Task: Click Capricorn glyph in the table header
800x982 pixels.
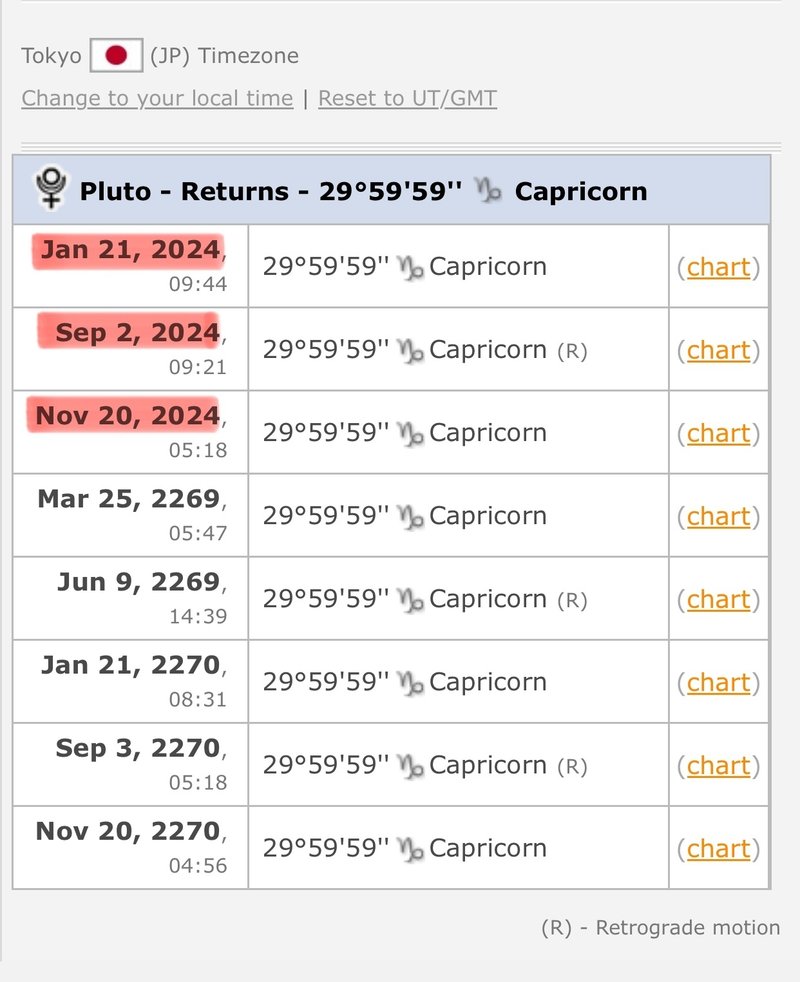Action: (x=489, y=191)
